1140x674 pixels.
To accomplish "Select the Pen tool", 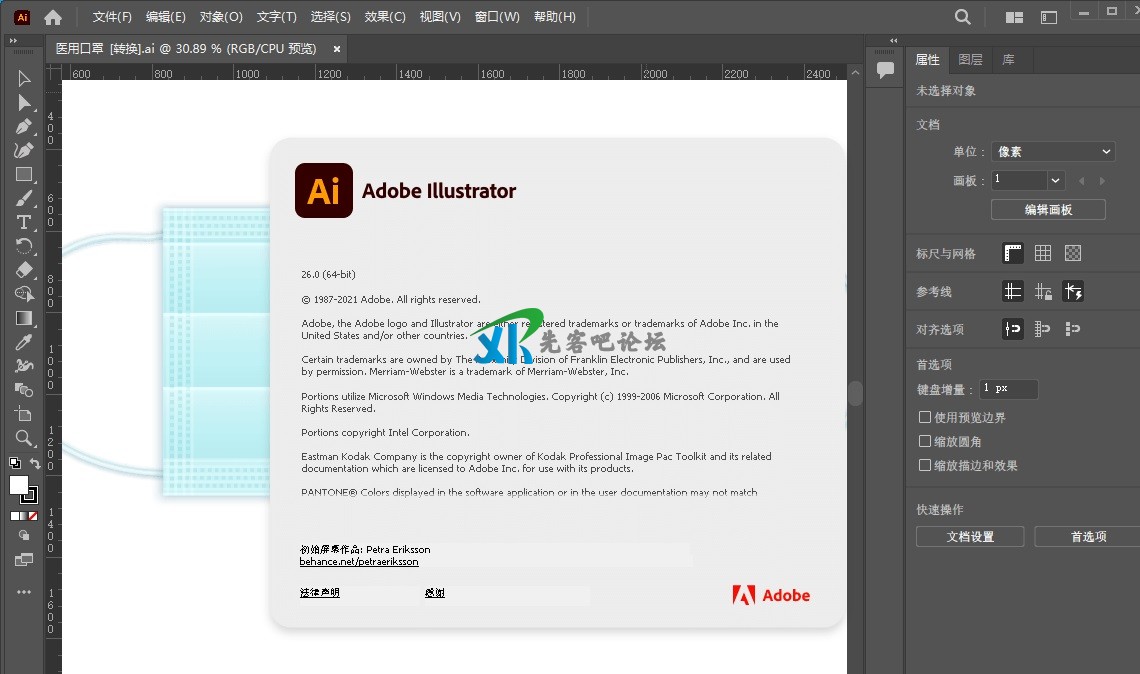I will click(x=24, y=126).
